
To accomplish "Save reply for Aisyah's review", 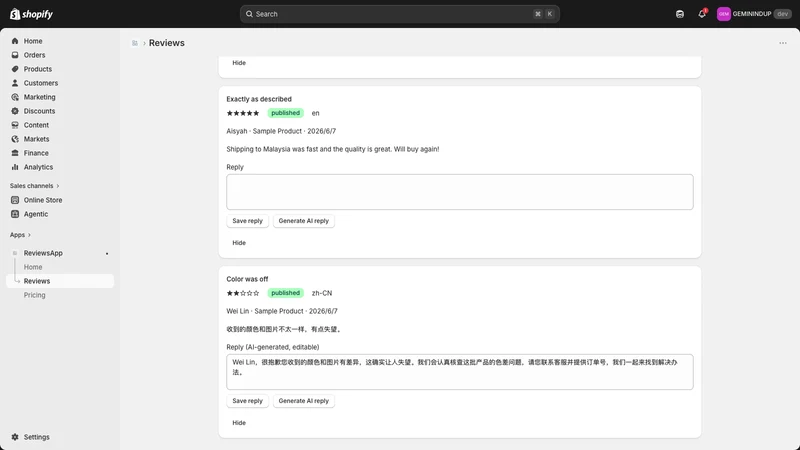I will point(247,221).
